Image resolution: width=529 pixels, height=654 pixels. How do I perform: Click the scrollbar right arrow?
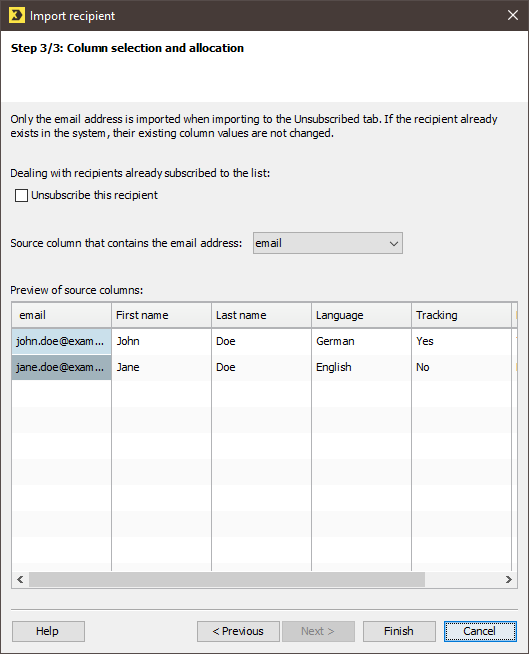tap(509, 579)
